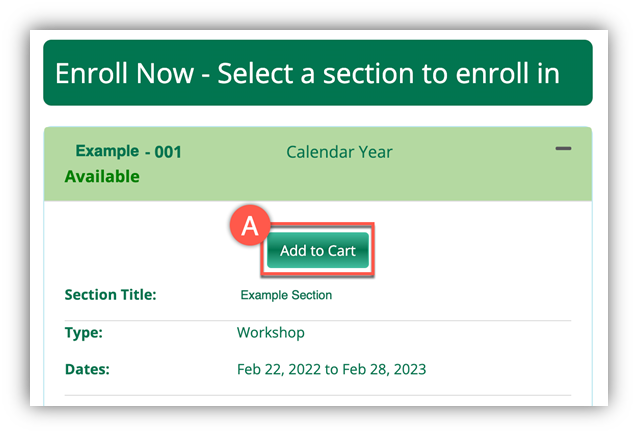Image resolution: width=638 pixels, height=436 pixels.
Task: Click the word "to" between the dates
Action: point(331,369)
